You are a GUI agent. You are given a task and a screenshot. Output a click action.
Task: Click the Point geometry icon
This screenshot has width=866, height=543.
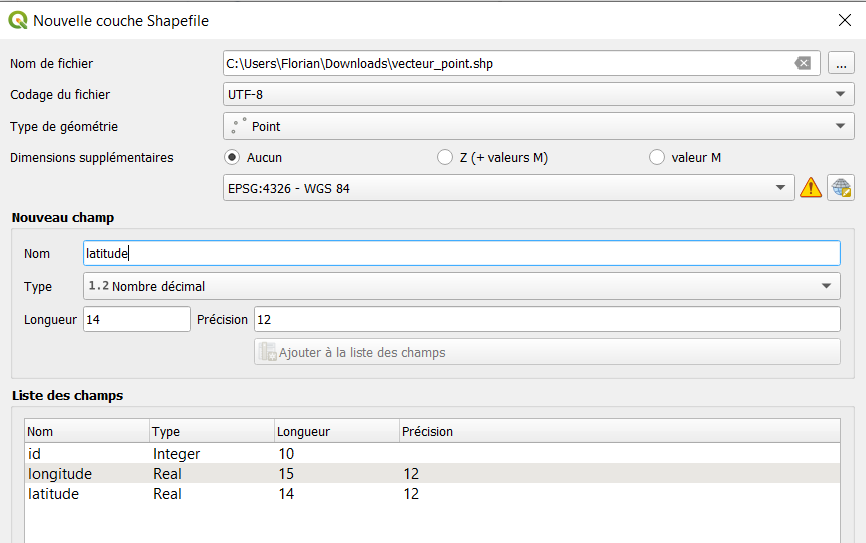coord(239,126)
